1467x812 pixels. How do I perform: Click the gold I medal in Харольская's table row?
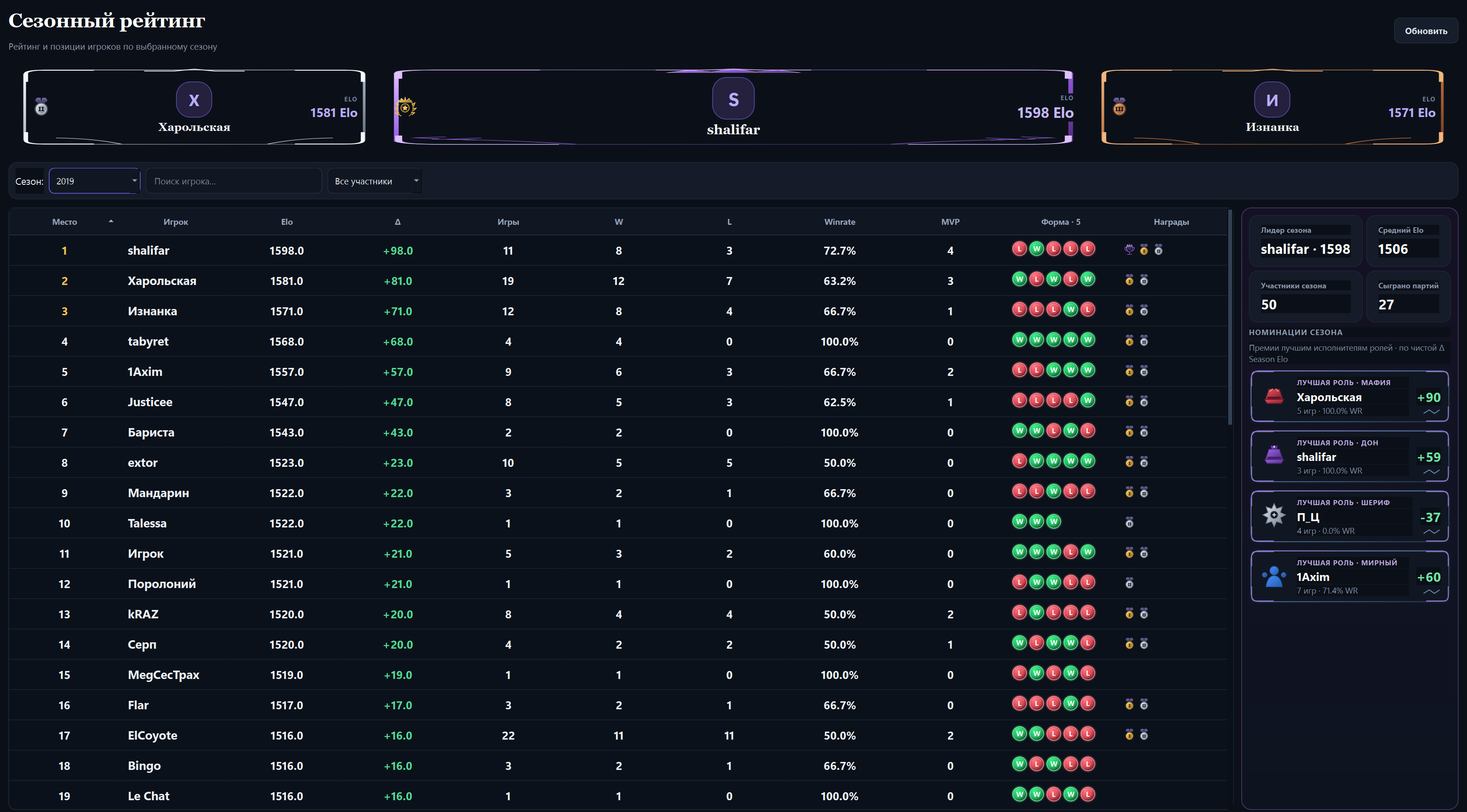tap(1129, 280)
